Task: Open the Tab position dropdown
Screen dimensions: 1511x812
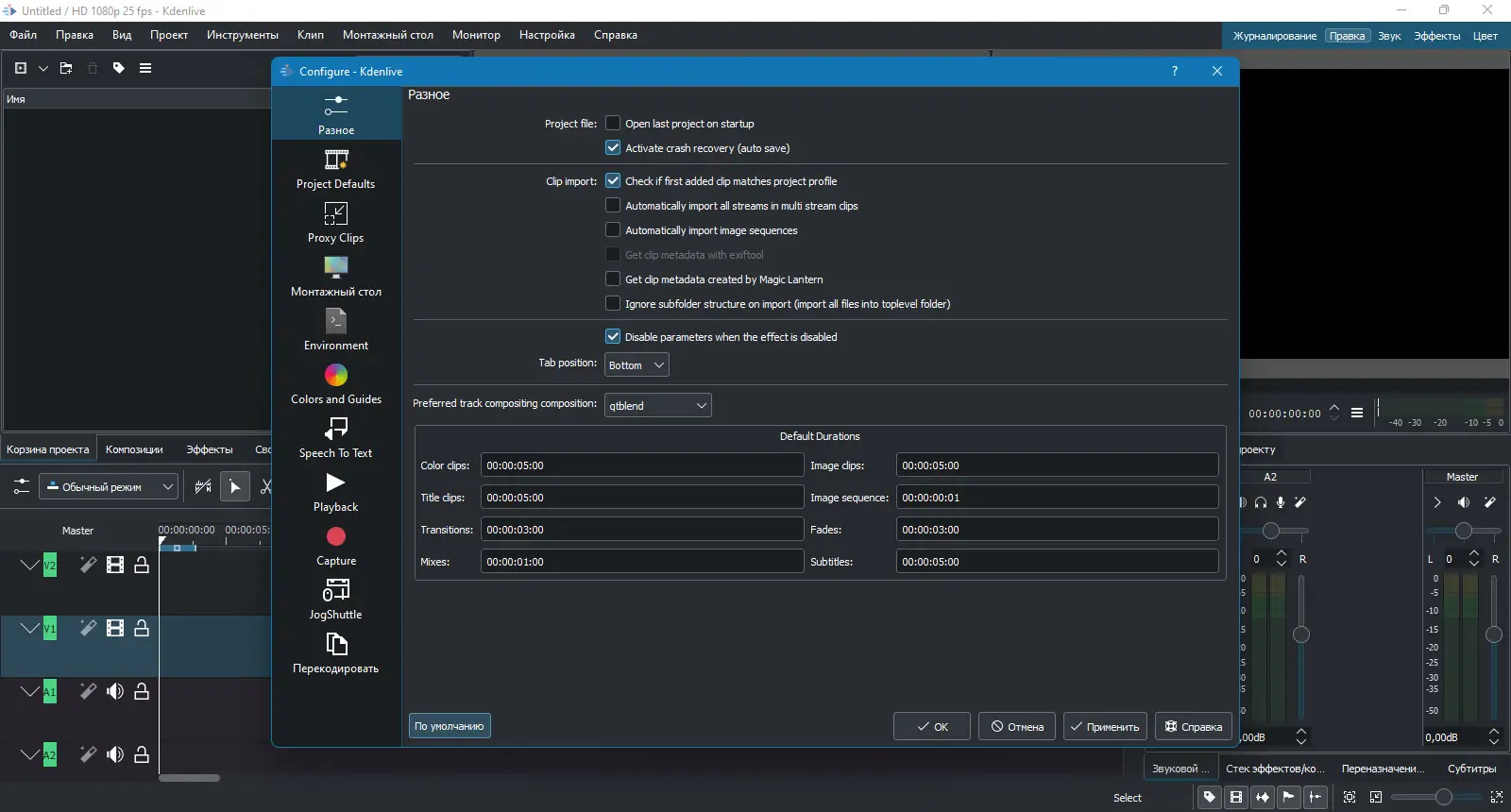Action: [637, 365]
